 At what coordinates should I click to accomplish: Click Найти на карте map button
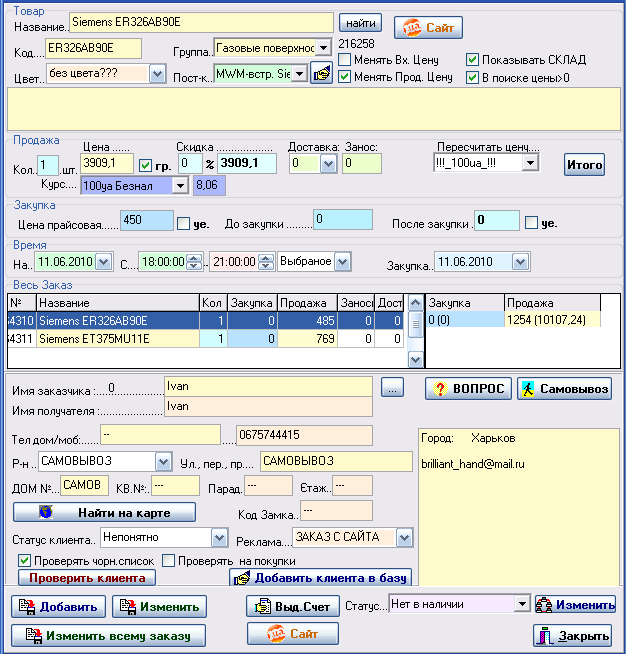[x=105, y=512]
